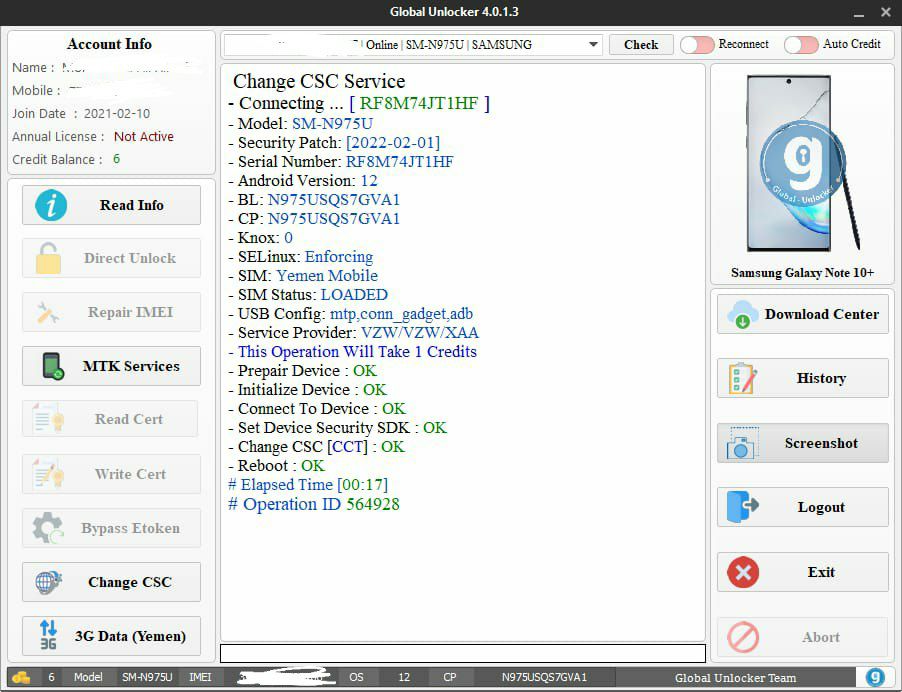Open the Download Center

pyautogui.click(x=802, y=314)
